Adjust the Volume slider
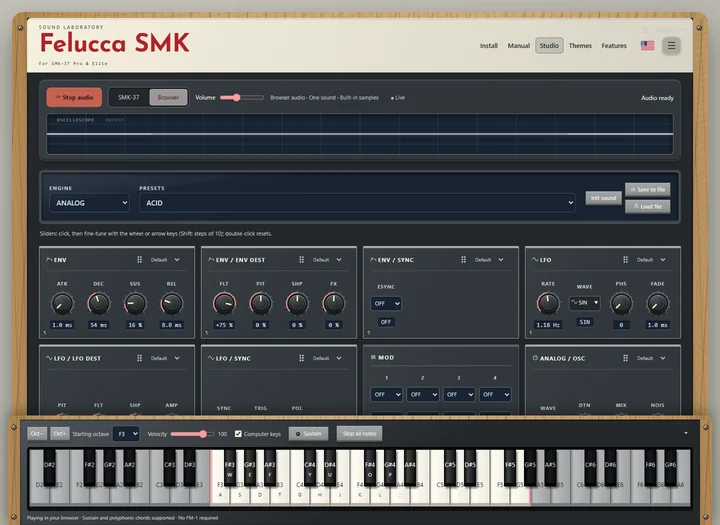720x525 pixels. coord(242,97)
